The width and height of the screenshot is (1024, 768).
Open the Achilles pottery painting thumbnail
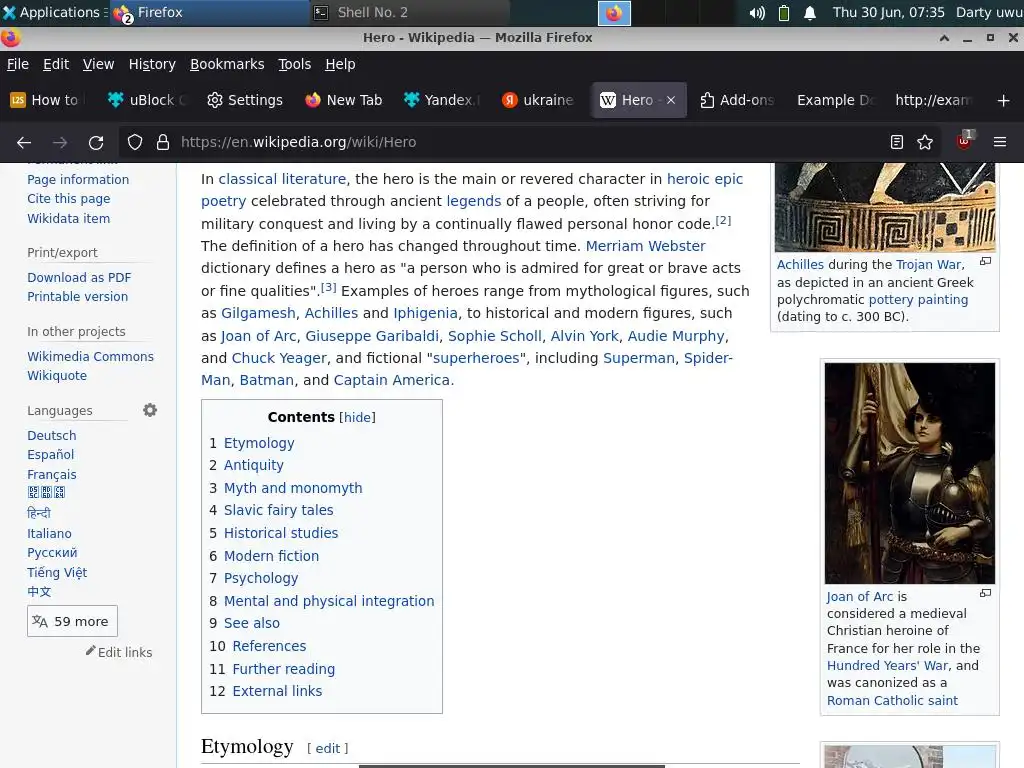coord(885,207)
